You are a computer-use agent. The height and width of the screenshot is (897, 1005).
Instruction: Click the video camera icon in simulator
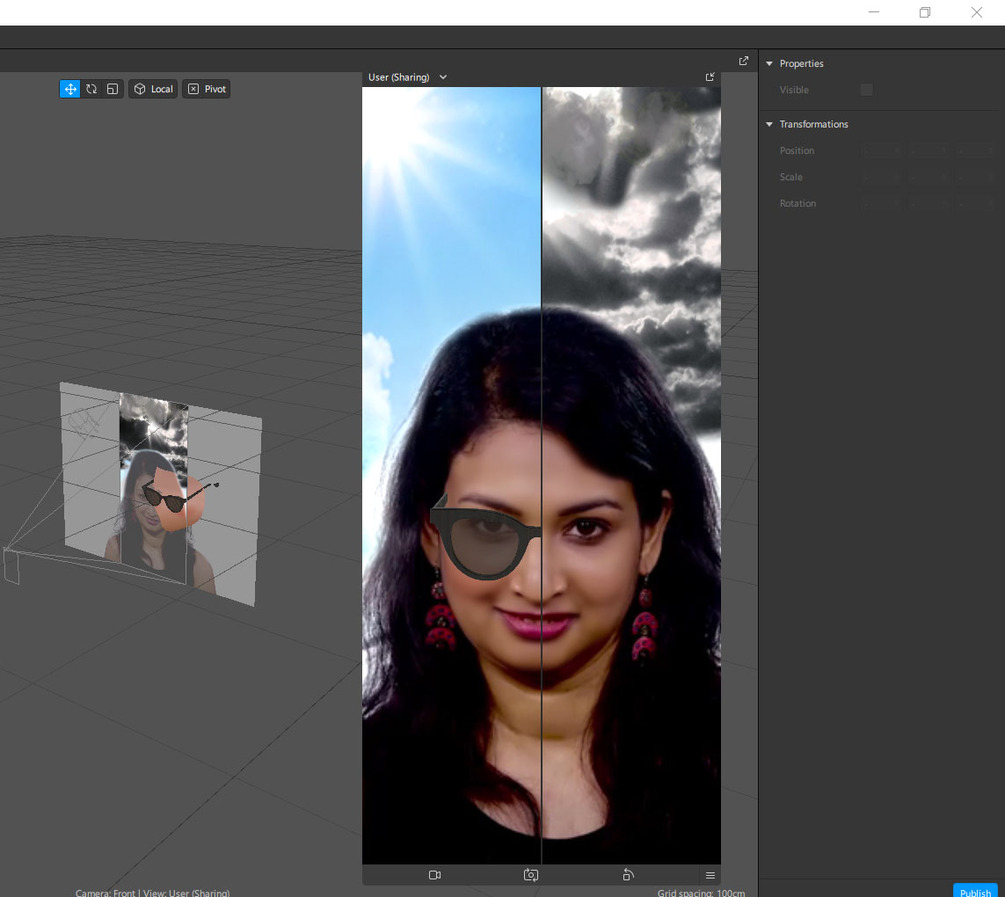pyautogui.click(x=435, y=875)
